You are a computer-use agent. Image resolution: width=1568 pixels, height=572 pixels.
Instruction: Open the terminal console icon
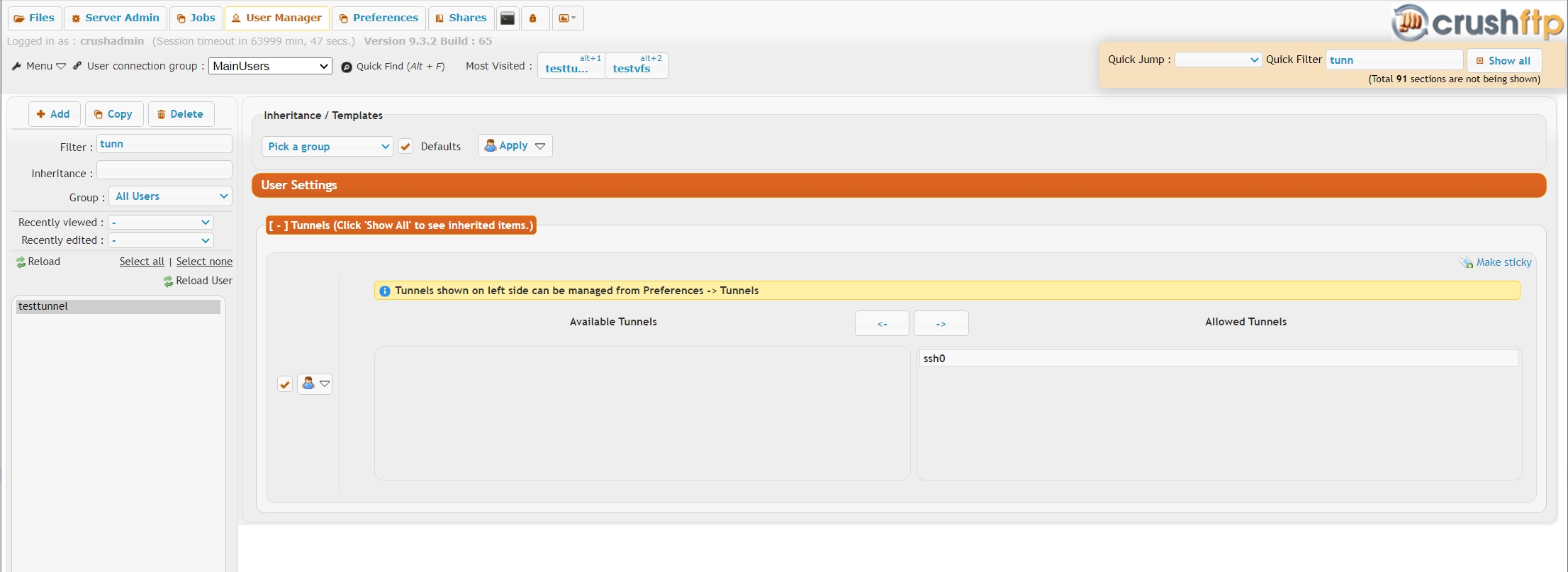508,18
